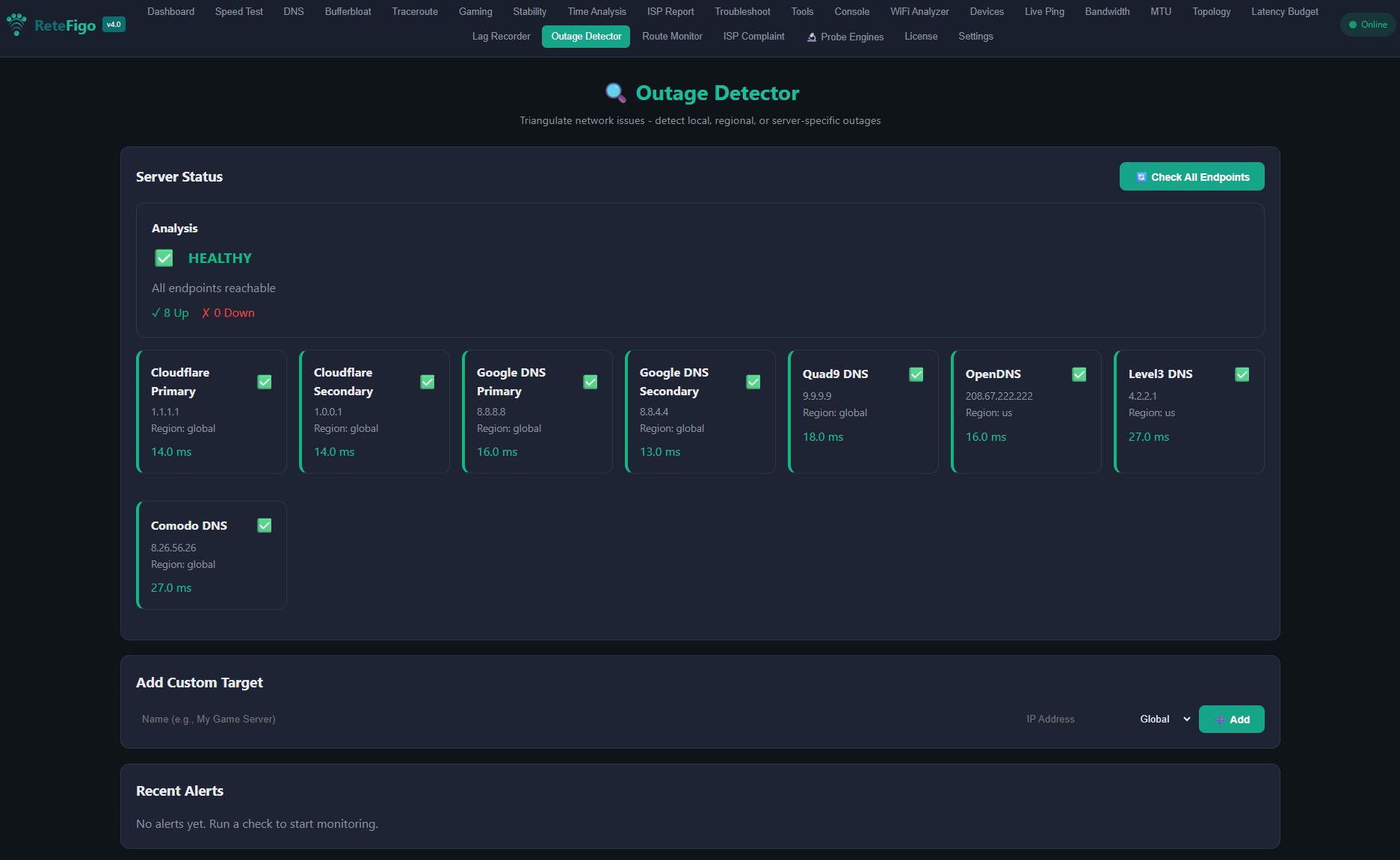Click Comodo DNS status checkmark

(x=265, y=525)
